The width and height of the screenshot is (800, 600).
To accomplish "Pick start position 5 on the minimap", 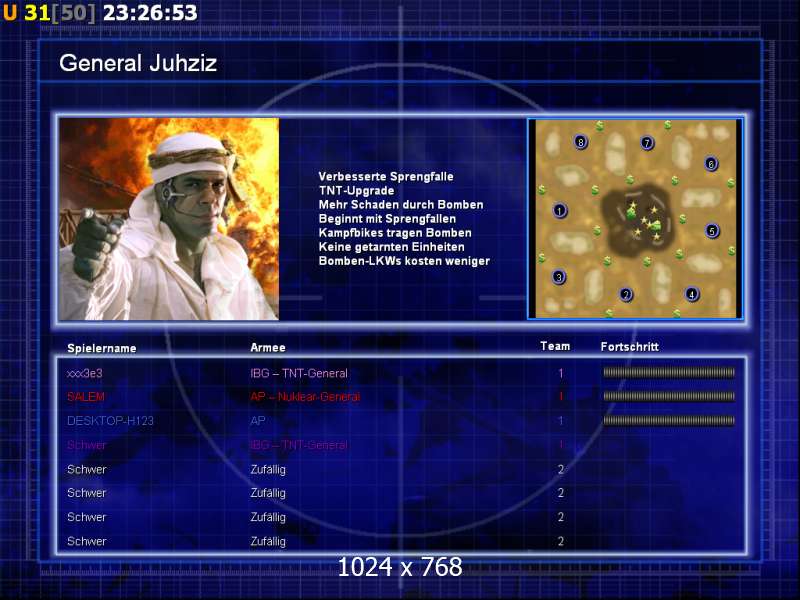I will pos(712,231).
